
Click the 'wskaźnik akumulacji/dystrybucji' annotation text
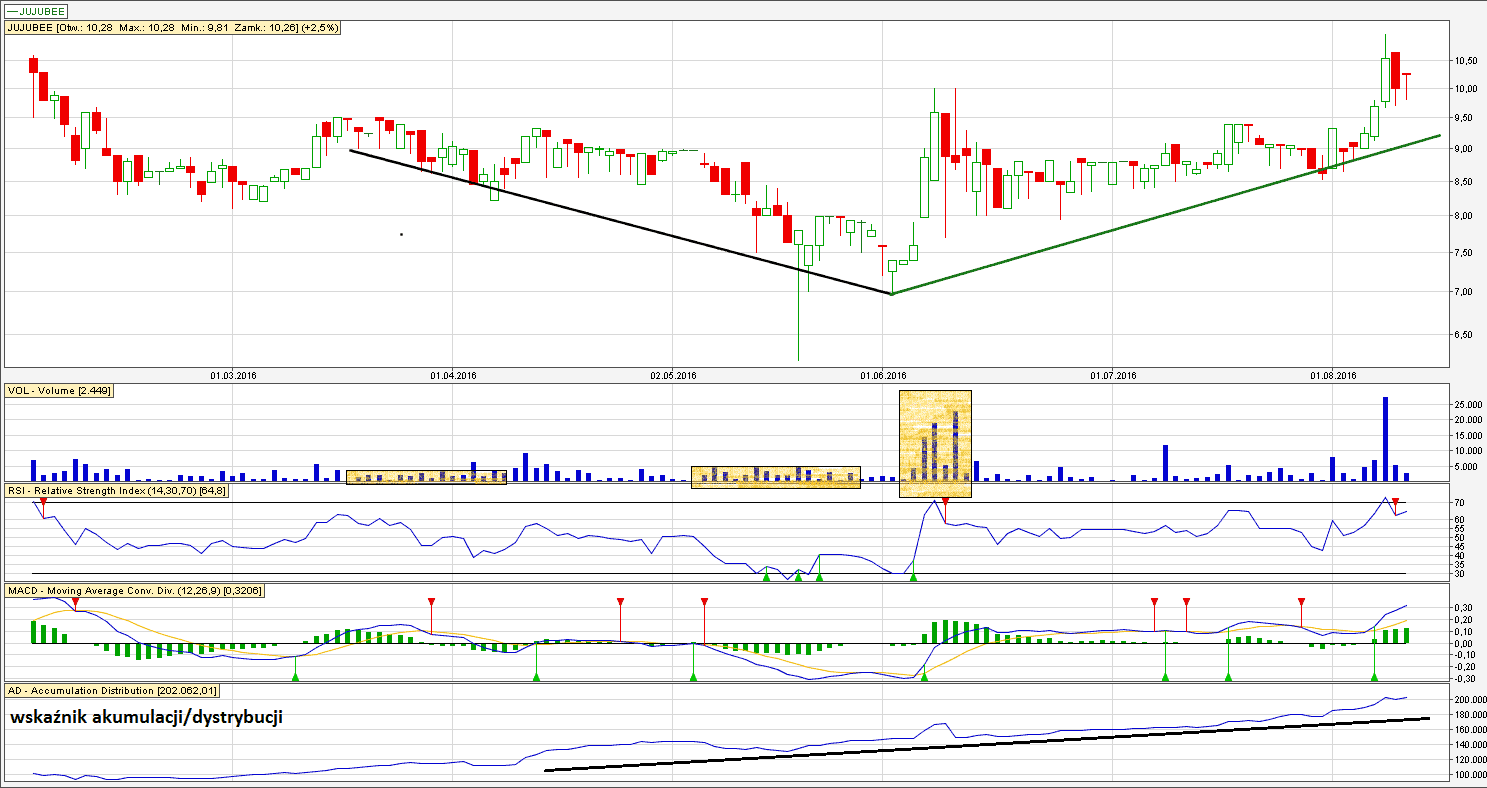point(147,717)
